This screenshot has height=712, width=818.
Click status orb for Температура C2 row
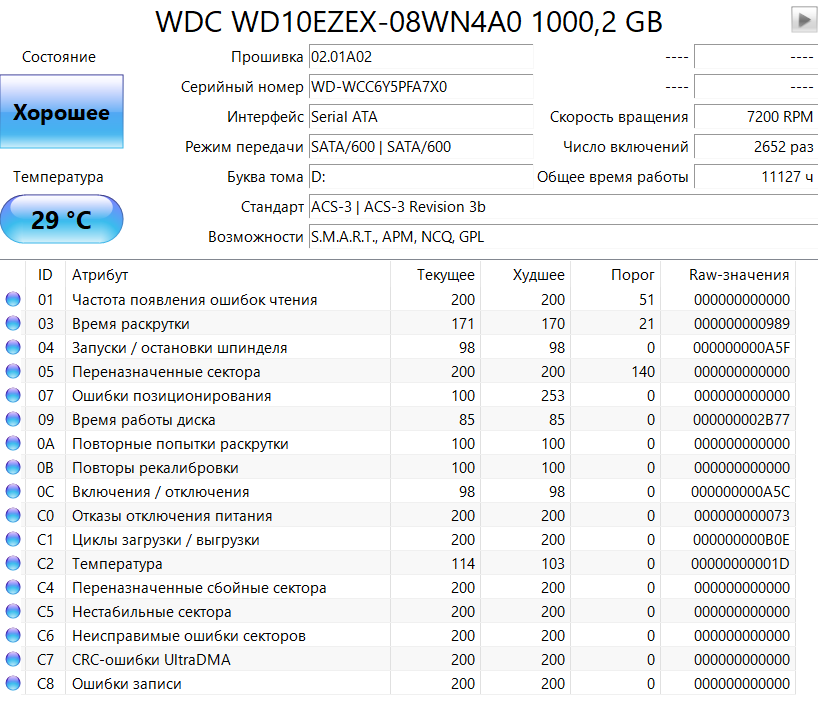13,563
